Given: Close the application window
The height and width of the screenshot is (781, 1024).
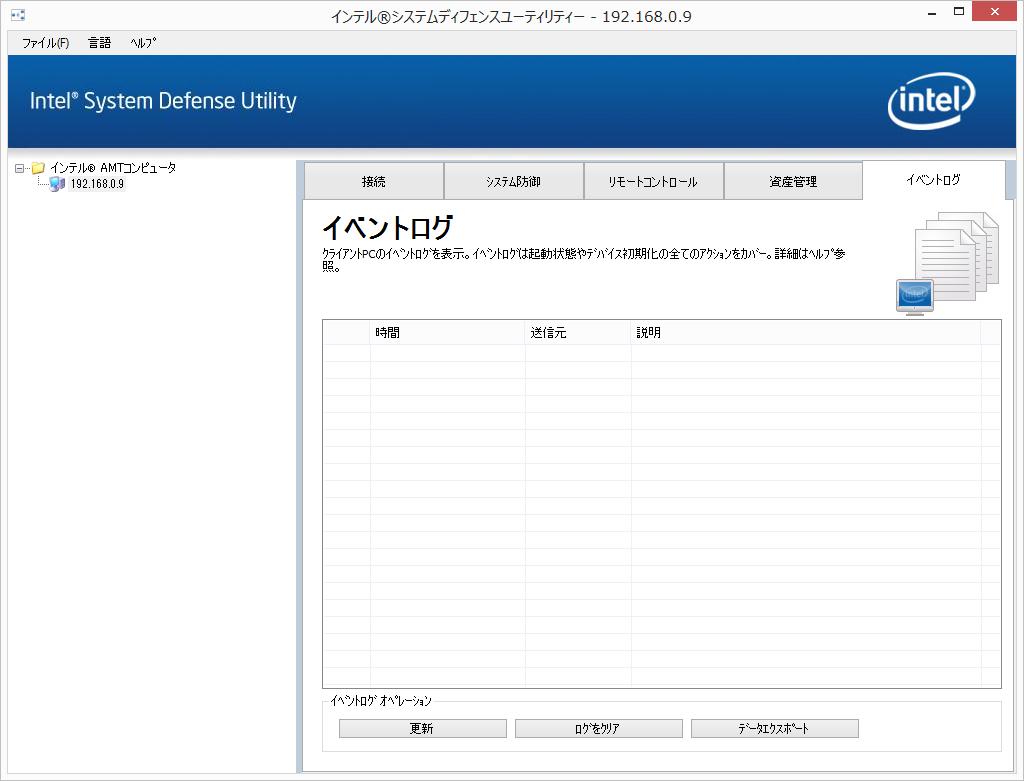Looking at the screenshot, I should [x=995, y=12].
